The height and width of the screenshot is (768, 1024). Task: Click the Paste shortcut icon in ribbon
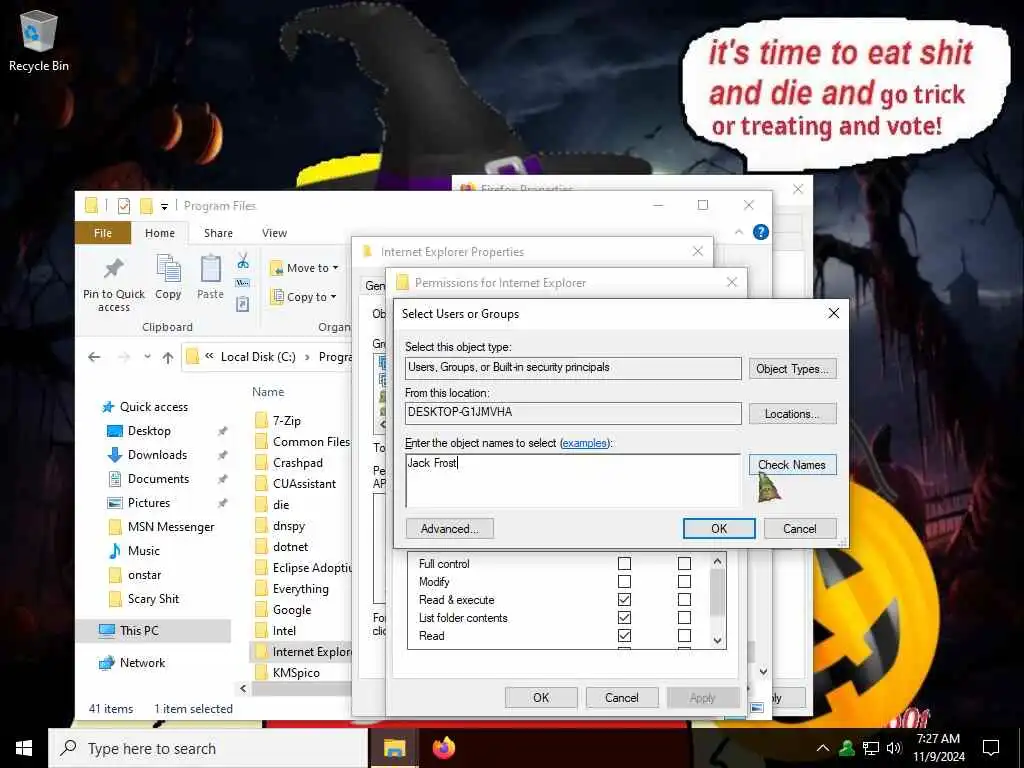[243, 304]
